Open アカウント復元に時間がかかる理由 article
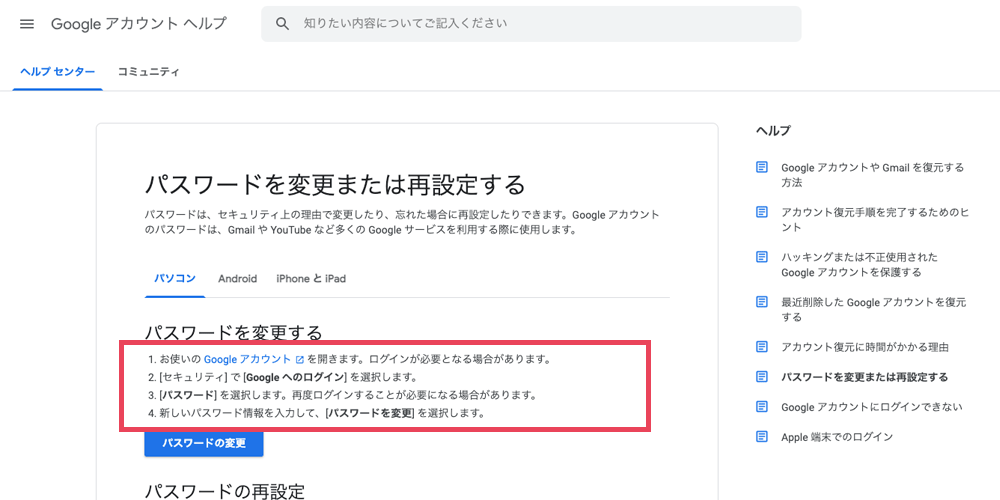1000x500 pixels. (x=865, y=347)
